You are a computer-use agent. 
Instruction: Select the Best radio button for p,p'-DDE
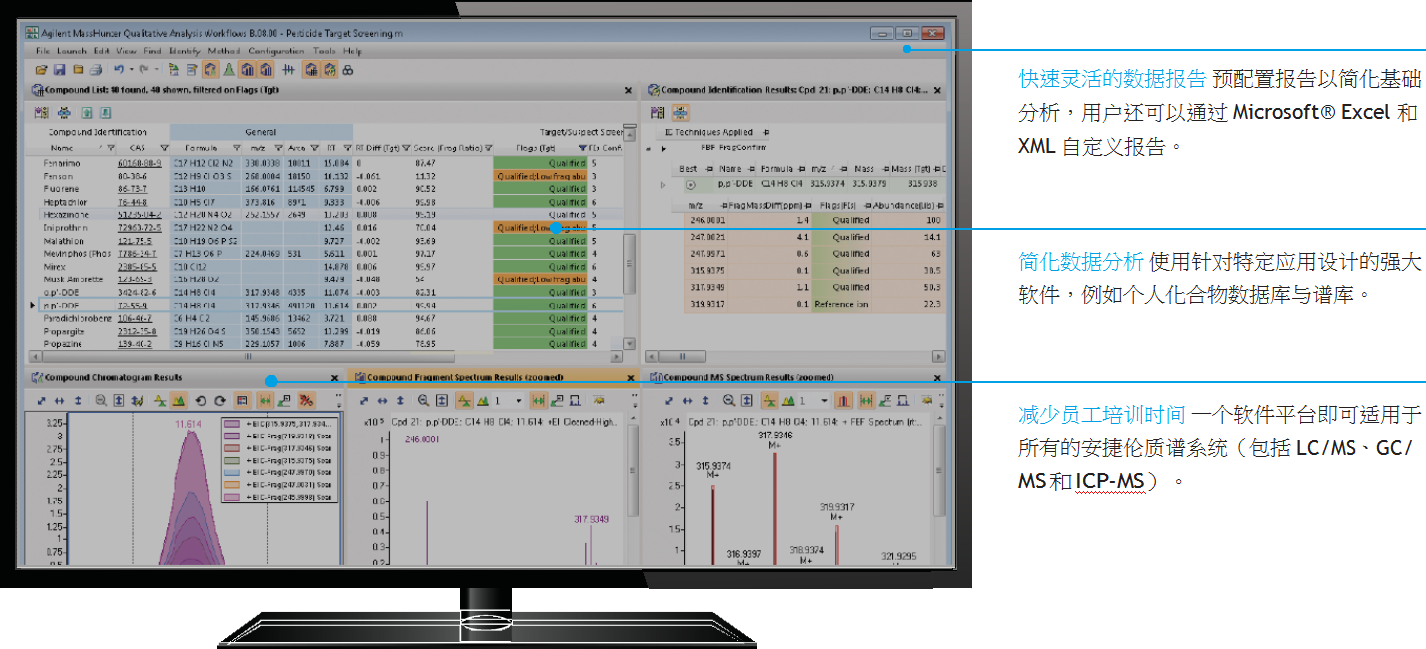coord(691,185)
